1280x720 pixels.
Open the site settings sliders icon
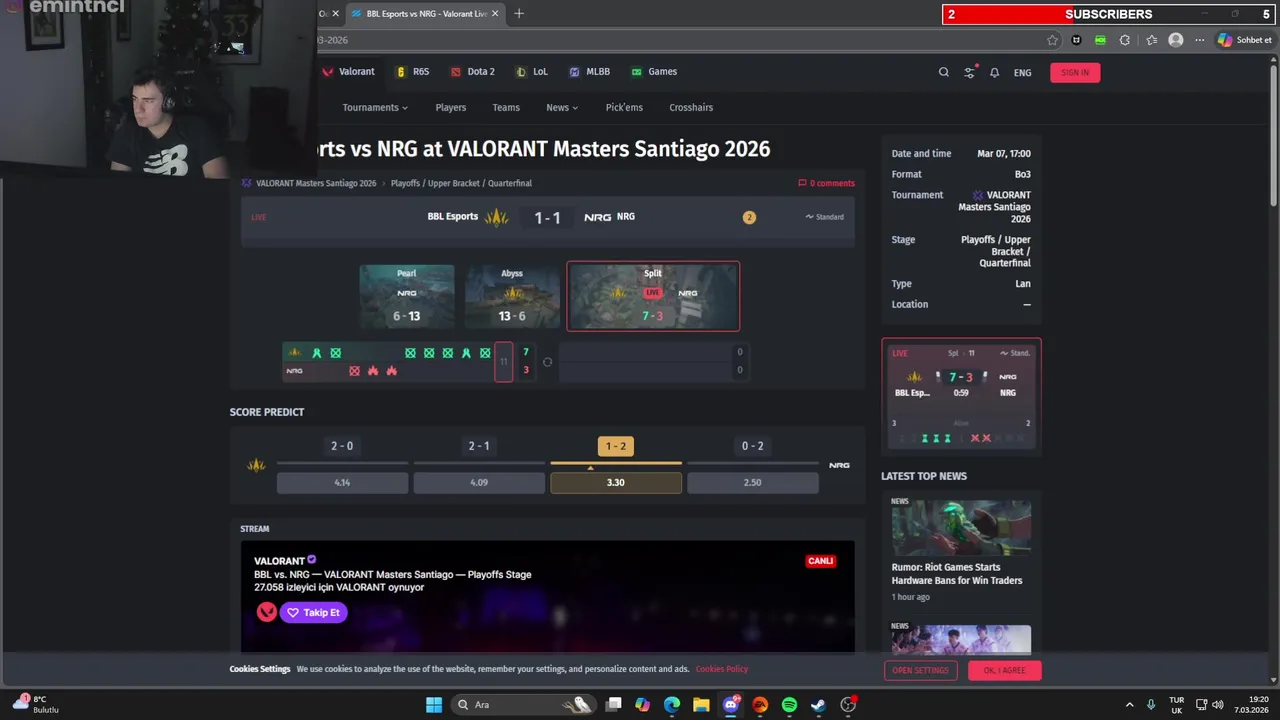969,72
